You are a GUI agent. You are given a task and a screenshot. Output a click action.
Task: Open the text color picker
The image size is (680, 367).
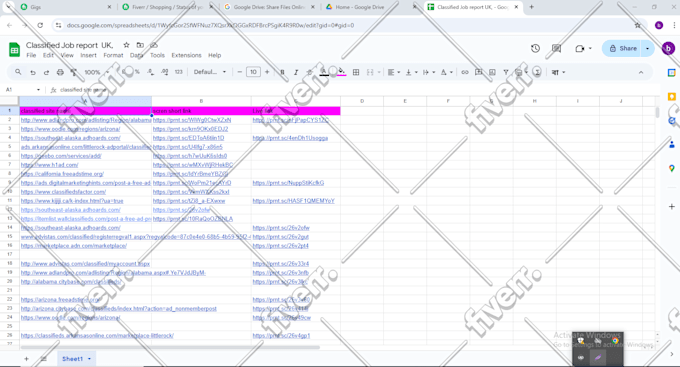(324, 72)
